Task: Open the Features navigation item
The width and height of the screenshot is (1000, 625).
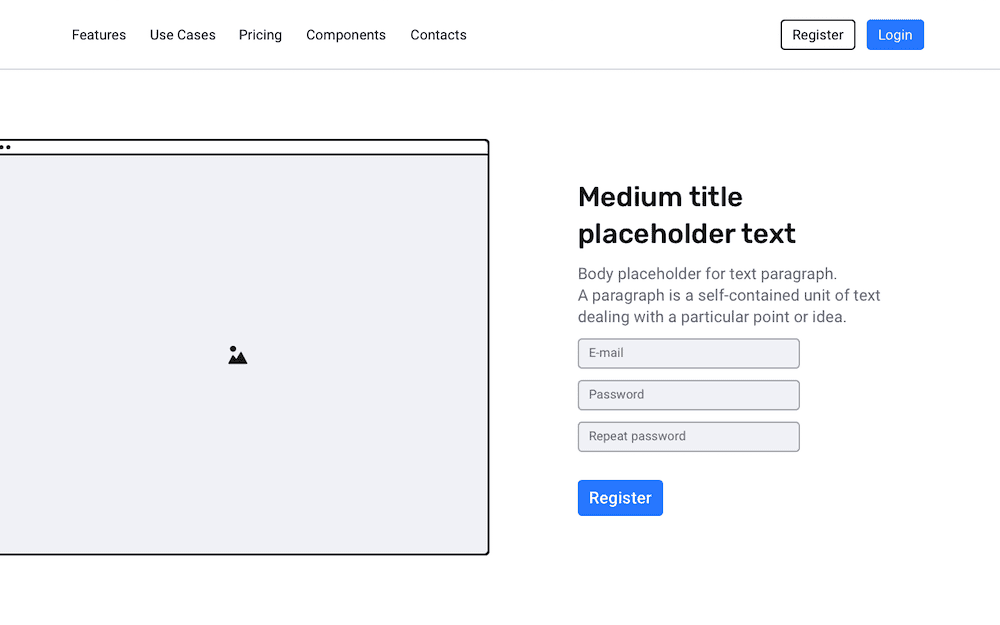Action: [99, 35]
